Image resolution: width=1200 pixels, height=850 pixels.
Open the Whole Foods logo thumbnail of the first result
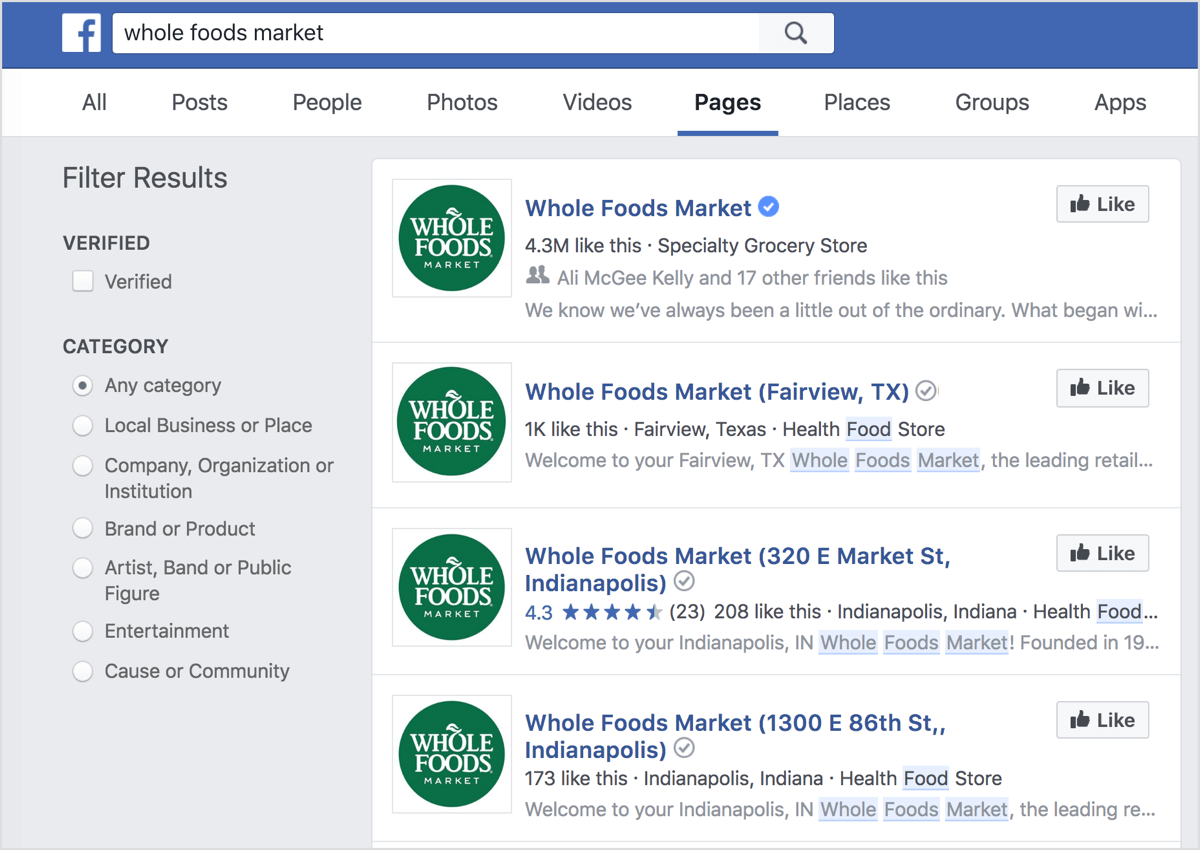pyautogui.click(x=452, y=238)
